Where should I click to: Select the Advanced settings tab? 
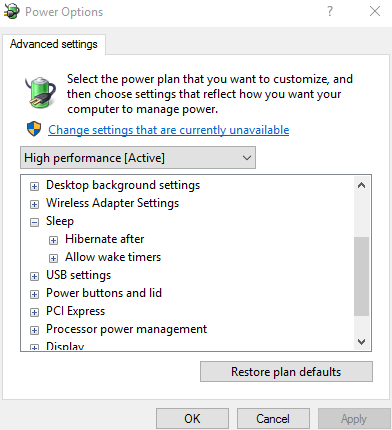[54, 44]
